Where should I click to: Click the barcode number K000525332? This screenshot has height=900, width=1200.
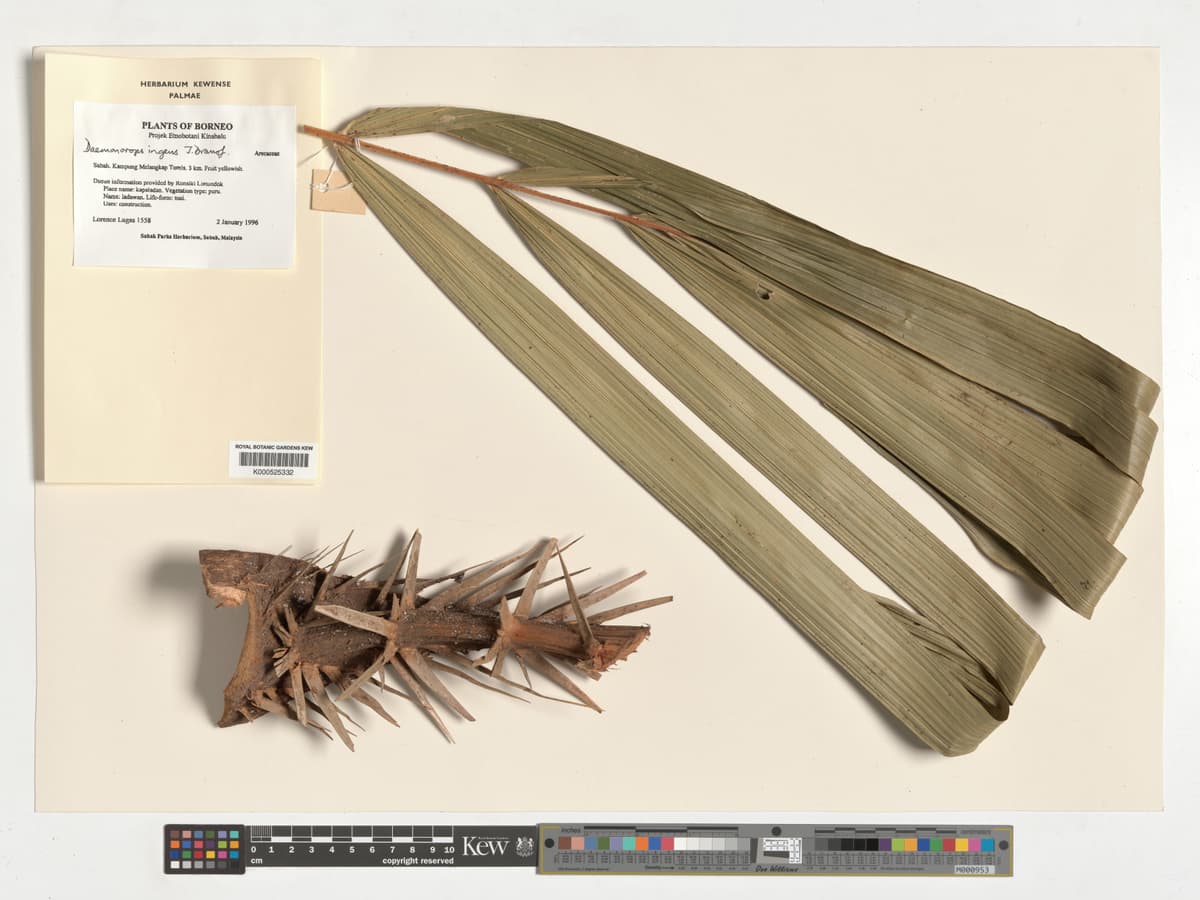coord(274,472)
